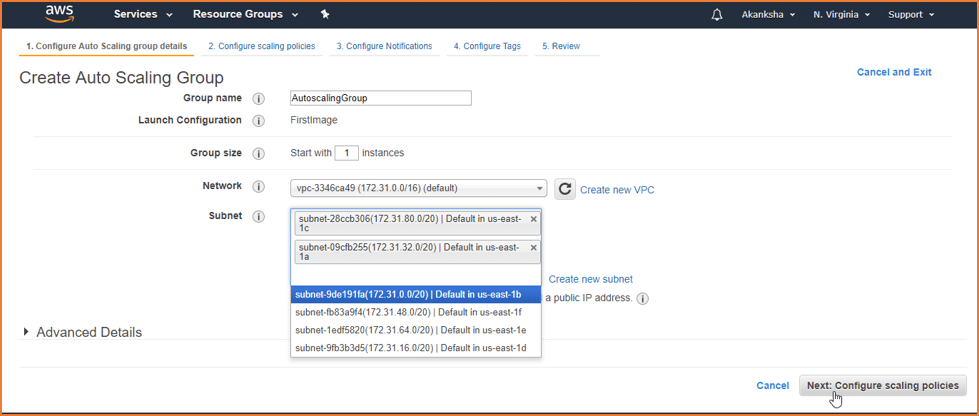Viewport: 979px width, 416px height.
Task: Click the pin shortcut icon in navbar
Action: [x=325, y=14]
